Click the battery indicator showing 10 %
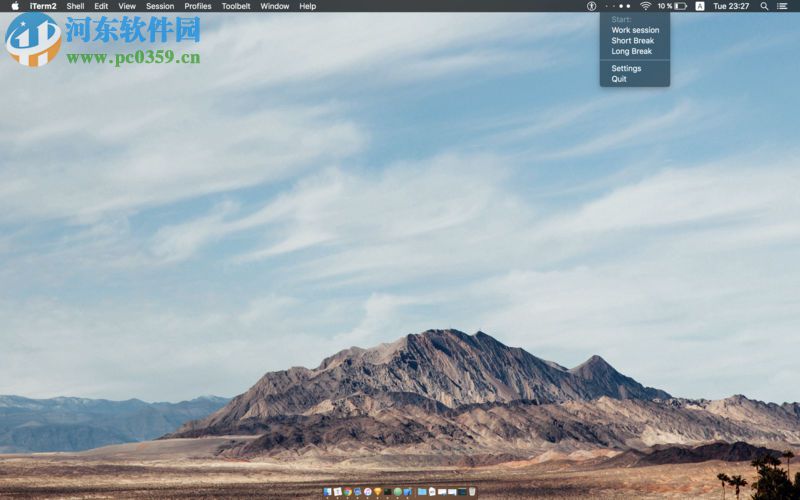Viewport: 800px width, 500px height. tap(672, 6)
